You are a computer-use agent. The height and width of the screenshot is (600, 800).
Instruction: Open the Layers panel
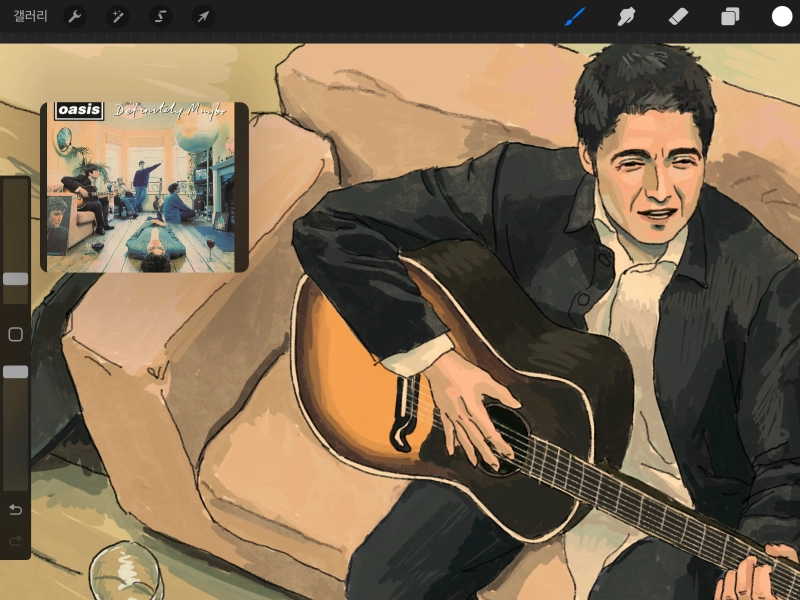coord(730,16)
